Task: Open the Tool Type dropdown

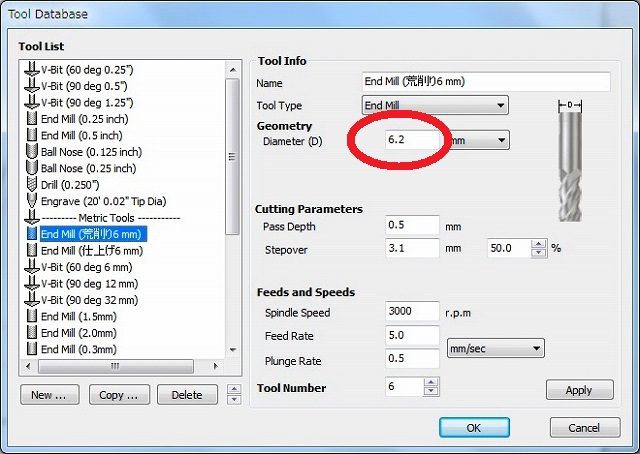Action: tap(435, 105)
